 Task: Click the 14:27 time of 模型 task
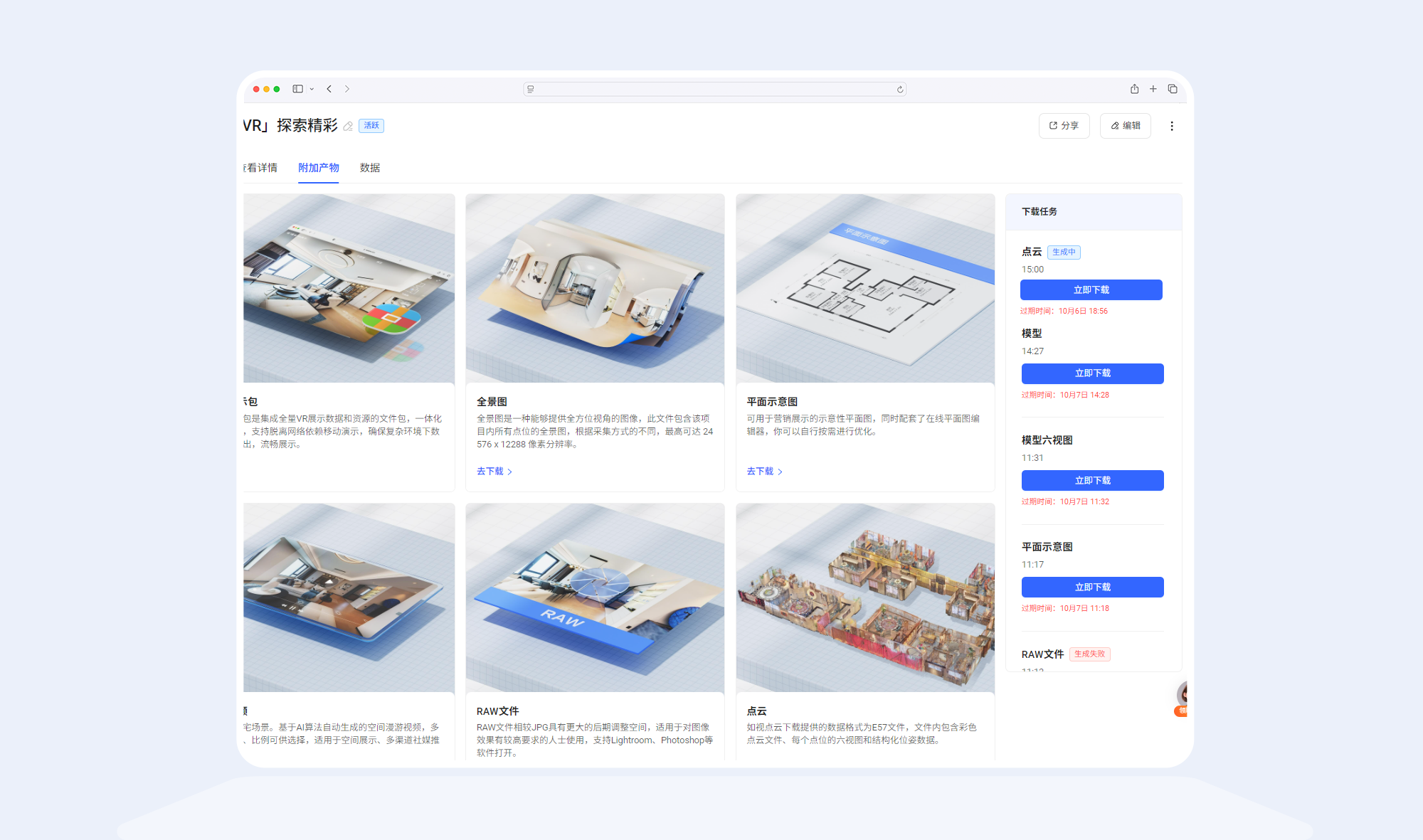point(1032,351)
